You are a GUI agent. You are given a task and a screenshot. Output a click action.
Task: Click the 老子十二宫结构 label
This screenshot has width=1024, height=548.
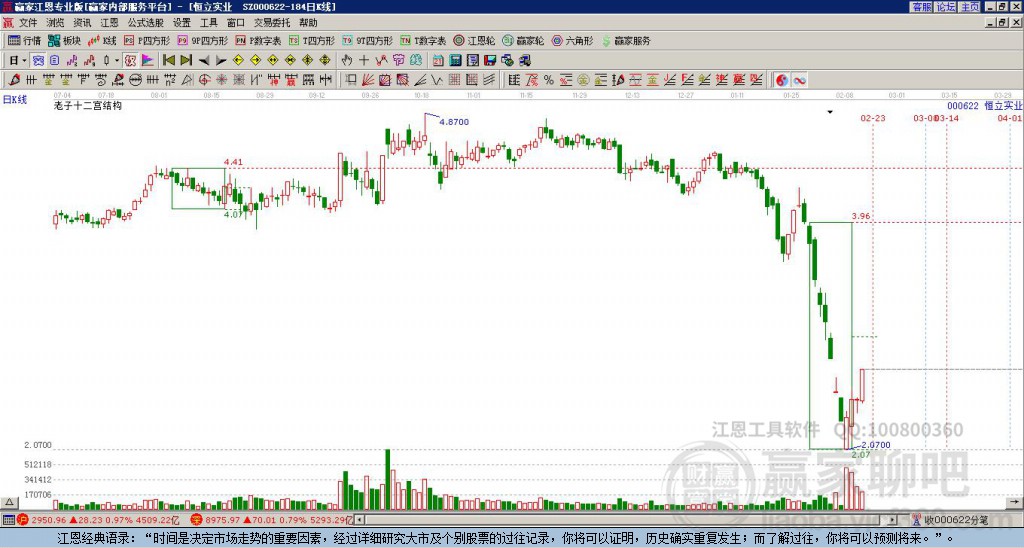tap(88, 105)
